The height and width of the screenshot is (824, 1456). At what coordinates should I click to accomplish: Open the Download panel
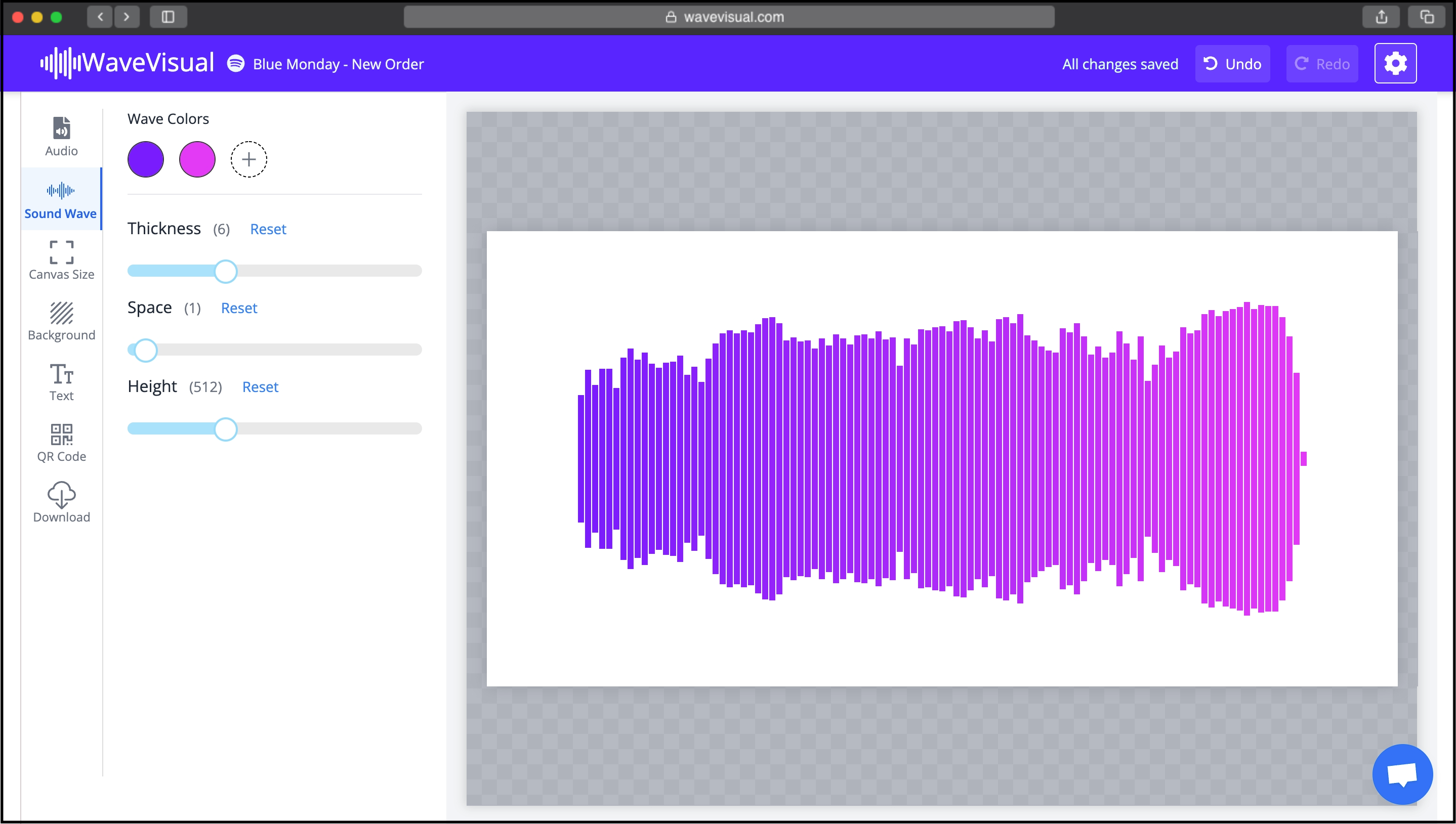pos(61,502)
